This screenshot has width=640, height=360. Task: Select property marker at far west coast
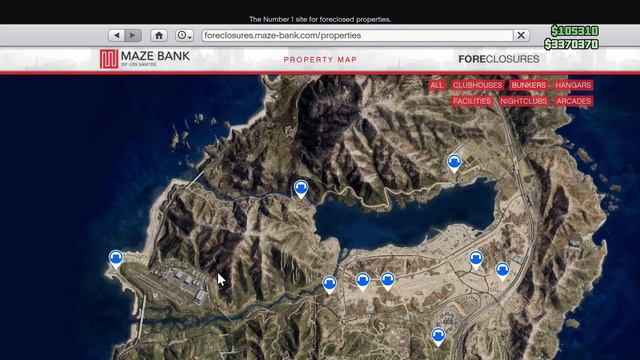tap(116, 260)
